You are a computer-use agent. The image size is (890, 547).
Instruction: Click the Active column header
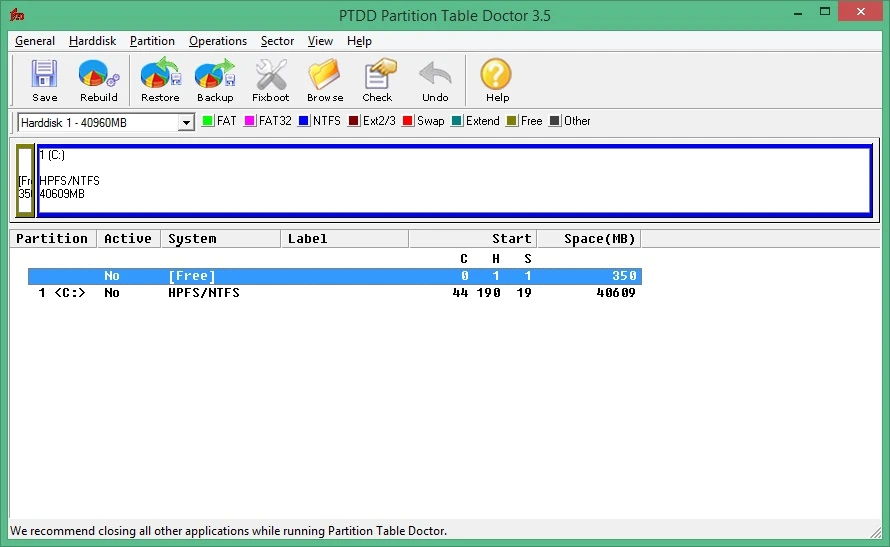(x=128, y=239)
